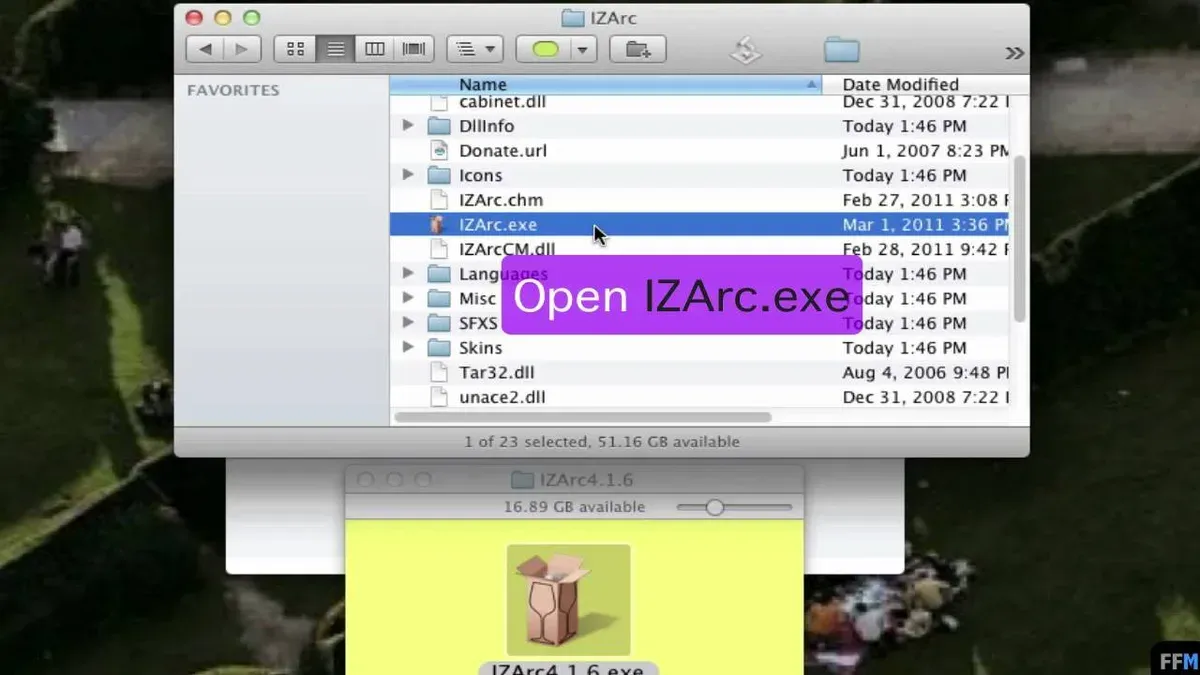This screenshot has height=675, width=1200.
Task: Expand the Skins folder disclosure triangle
Action: [x=408, y=347]
